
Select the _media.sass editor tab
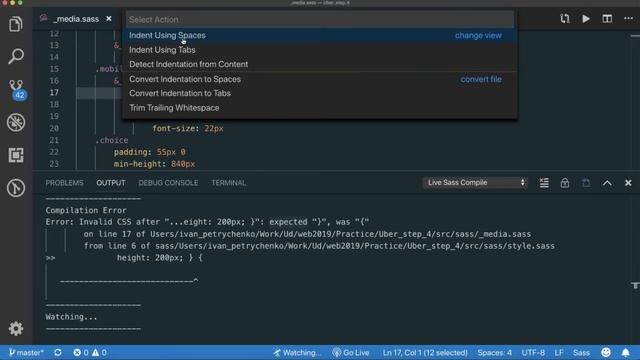(76, 19)
